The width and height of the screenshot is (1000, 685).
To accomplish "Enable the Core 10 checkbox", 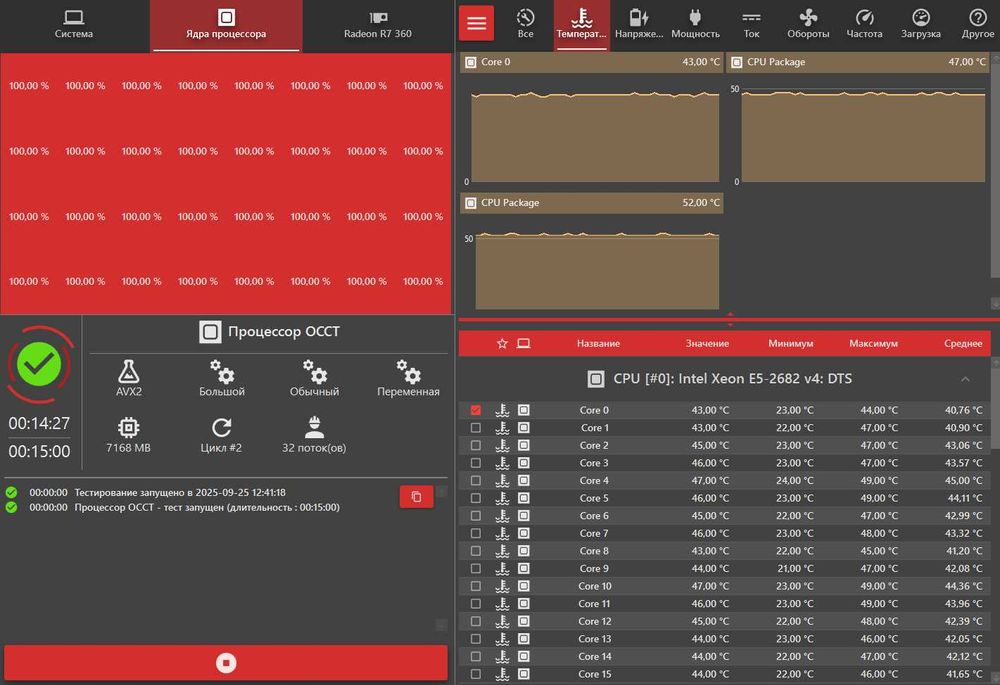I will (476, 586).
